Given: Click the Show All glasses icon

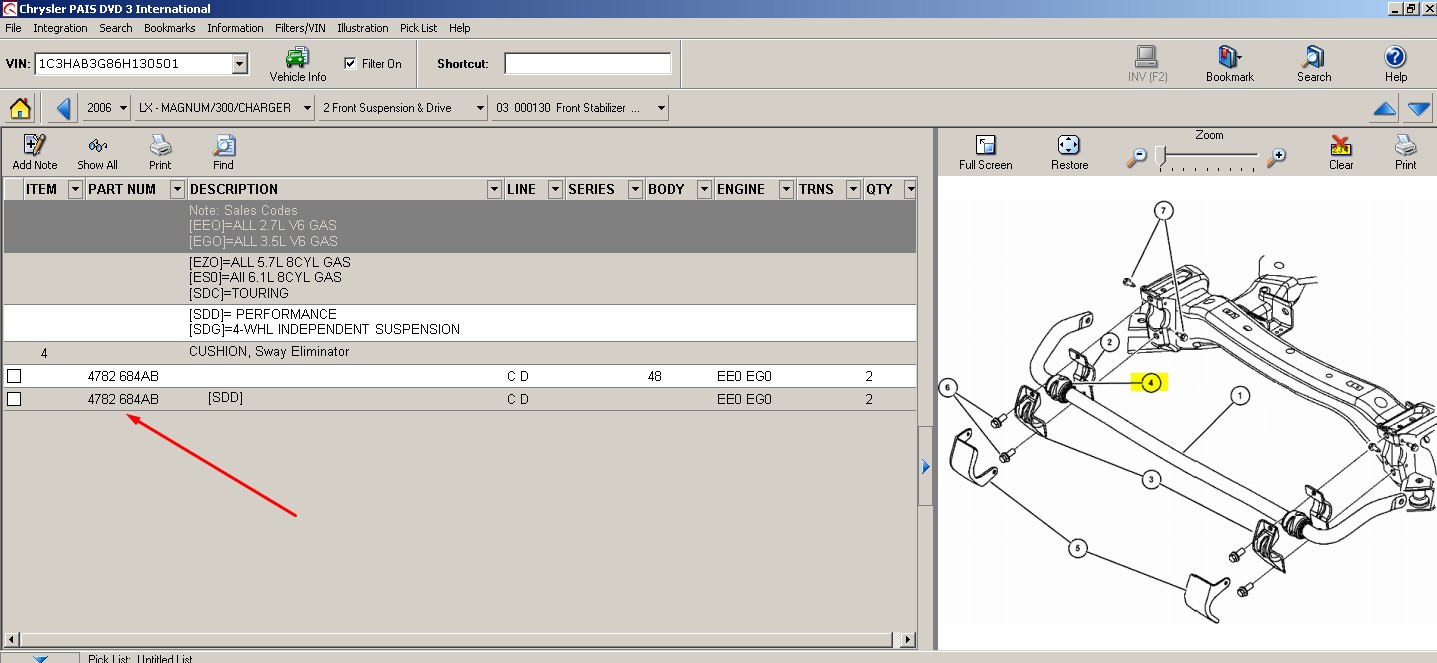Looking at the screenshot, I should click(97, 152).
